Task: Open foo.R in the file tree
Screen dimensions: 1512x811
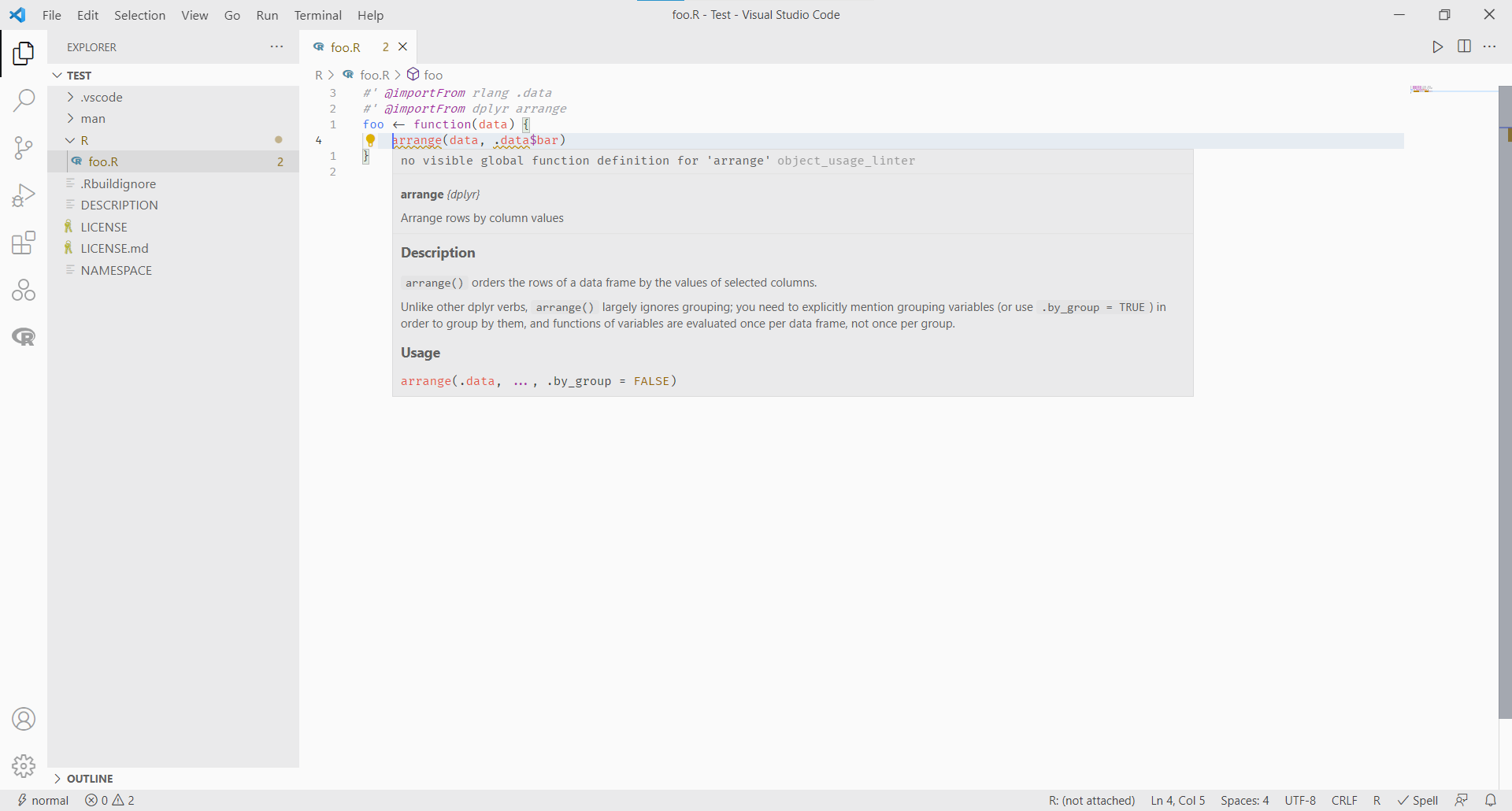Action: click(173, 161)
